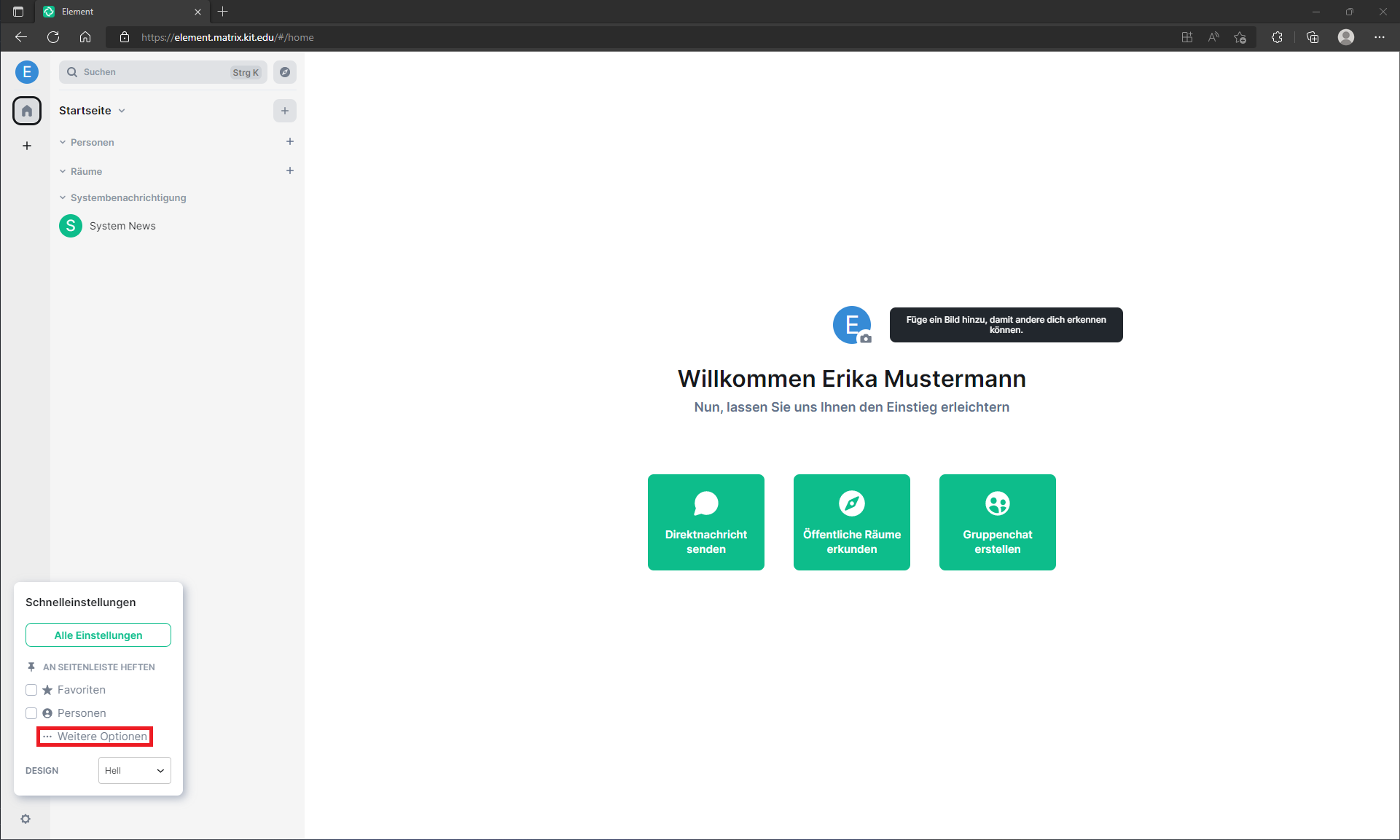This screenshot has width=1400, height=840.
Task: Click the Systembenachrichtigung menu item
Action: point(127,197)
